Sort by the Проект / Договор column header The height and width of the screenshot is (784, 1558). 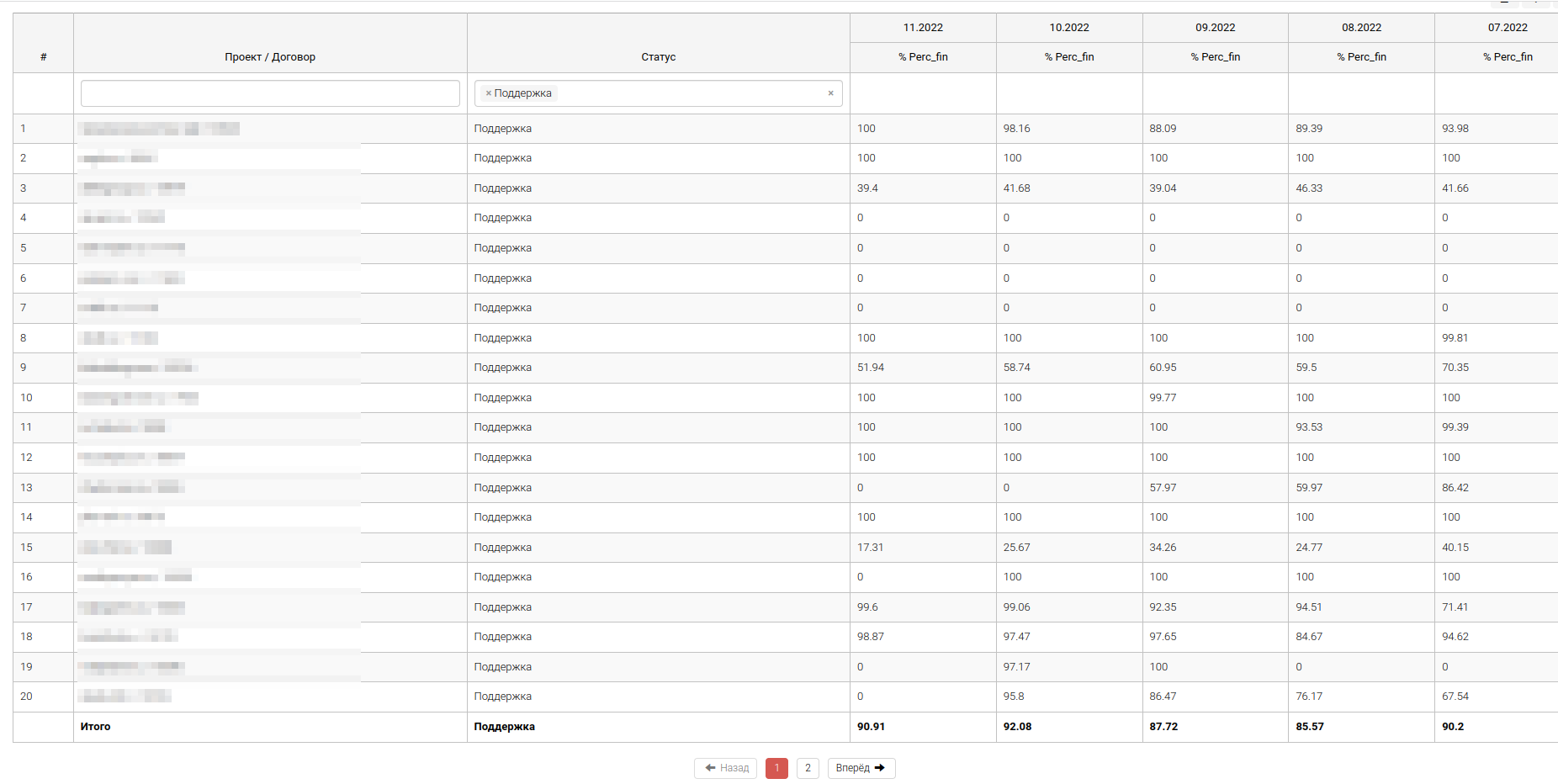click(x=270, y=57)
